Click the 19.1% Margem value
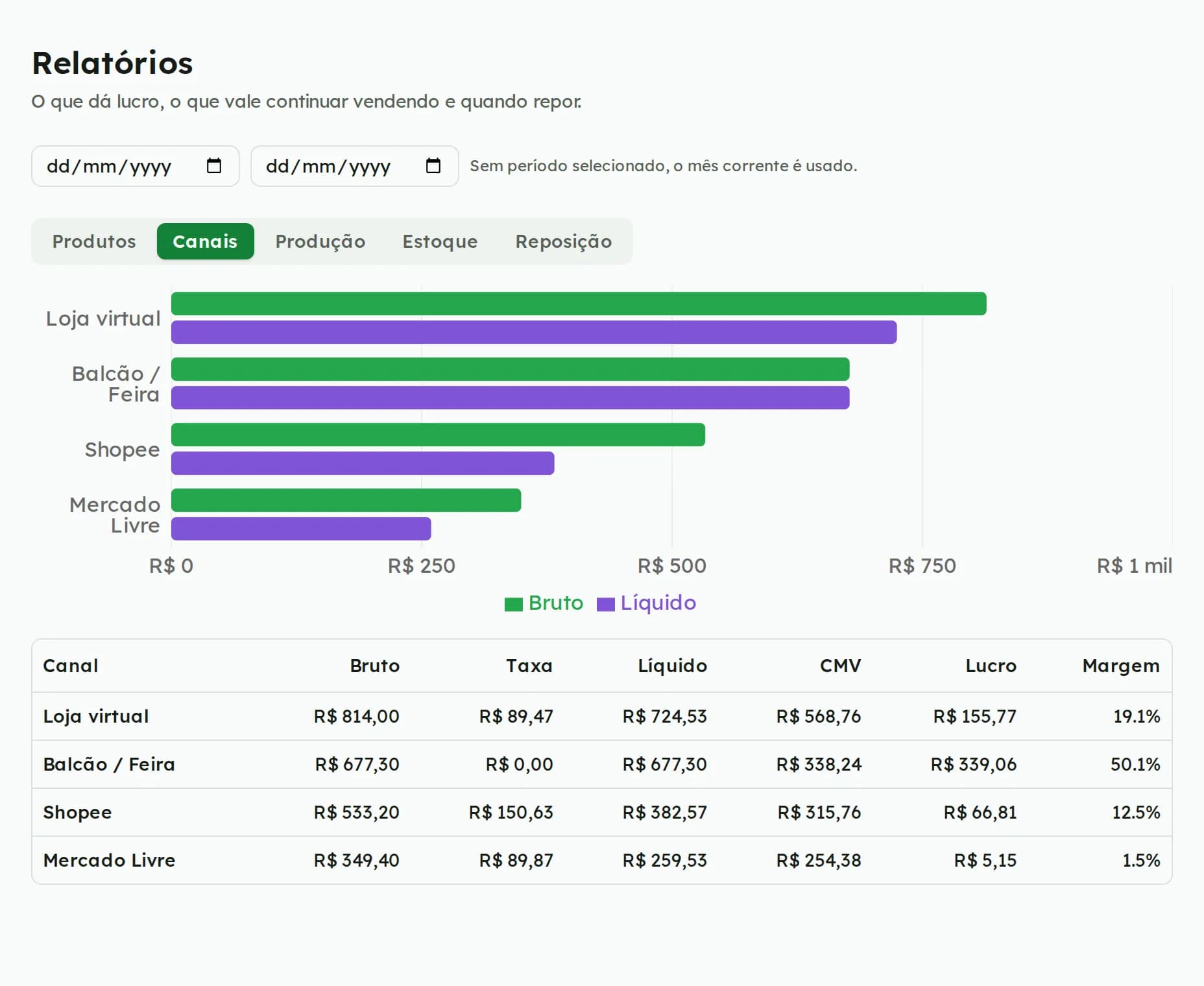 [1137, 716]
